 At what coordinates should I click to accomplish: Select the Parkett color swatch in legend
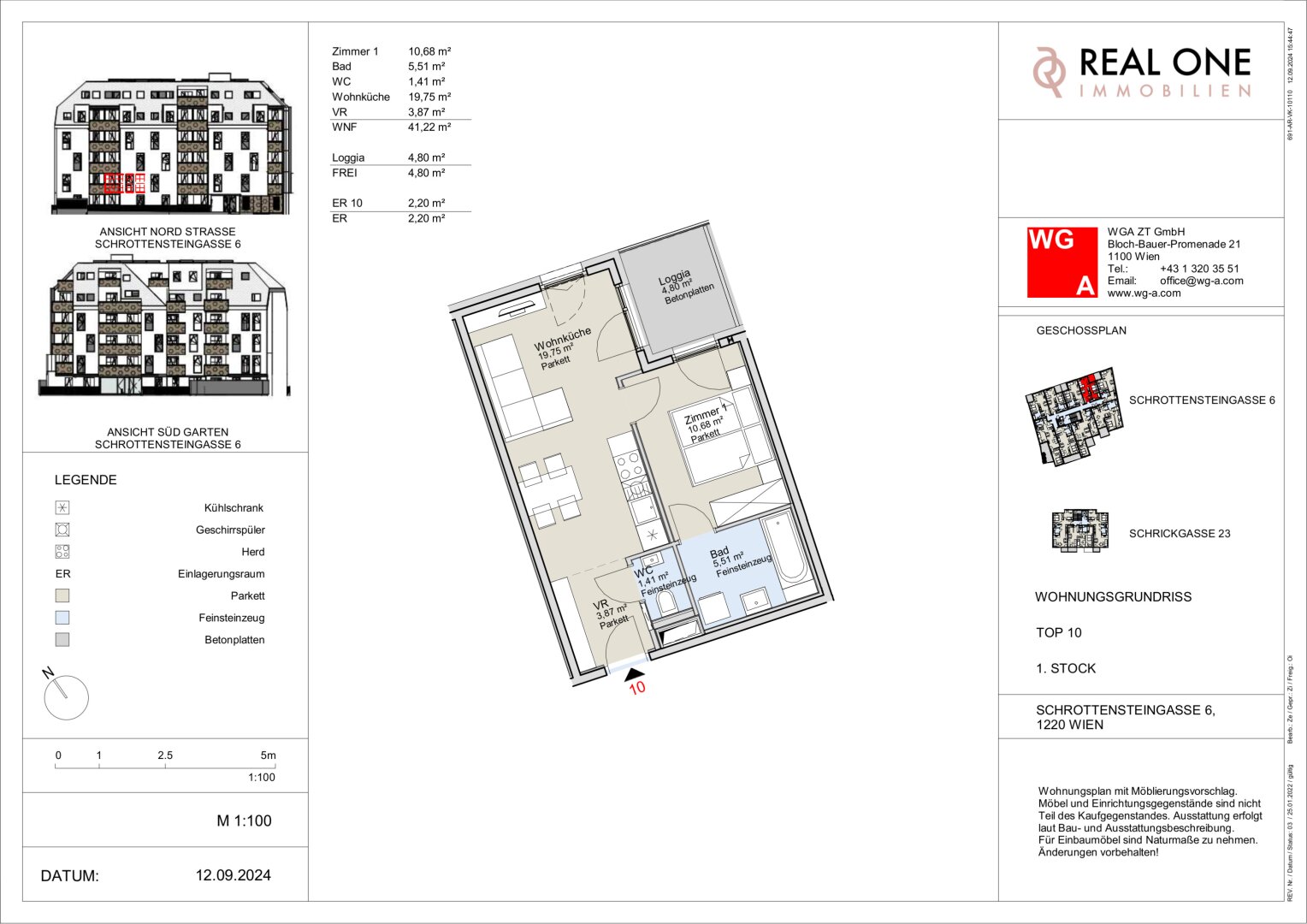pos(62,596)
